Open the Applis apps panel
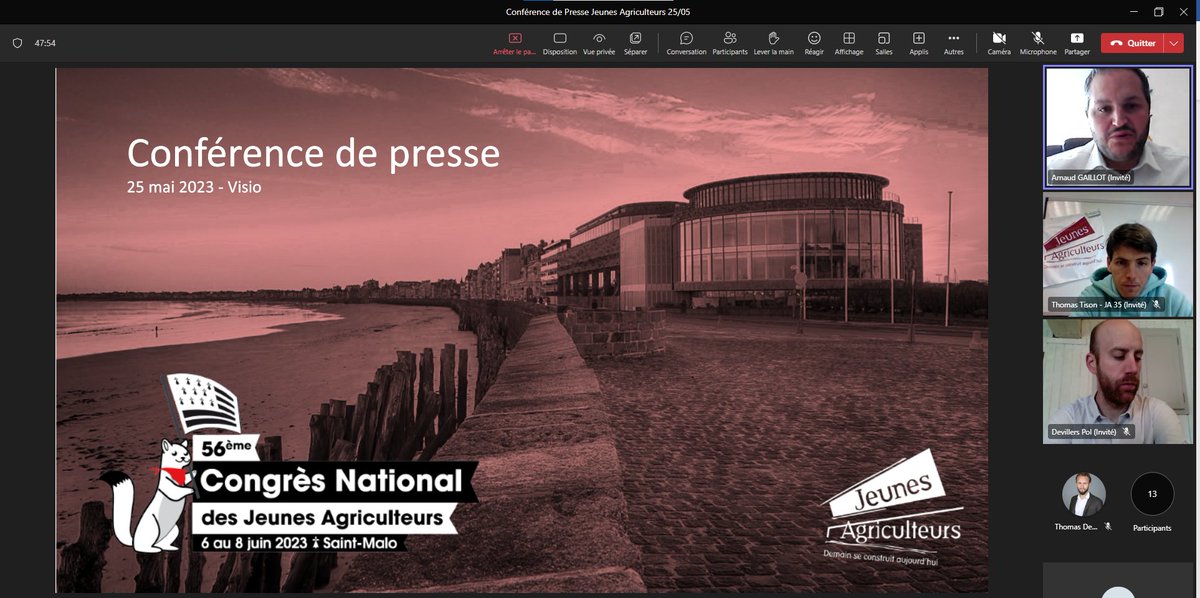Viewport: 1200px width, 598px height. pos(917,42)
